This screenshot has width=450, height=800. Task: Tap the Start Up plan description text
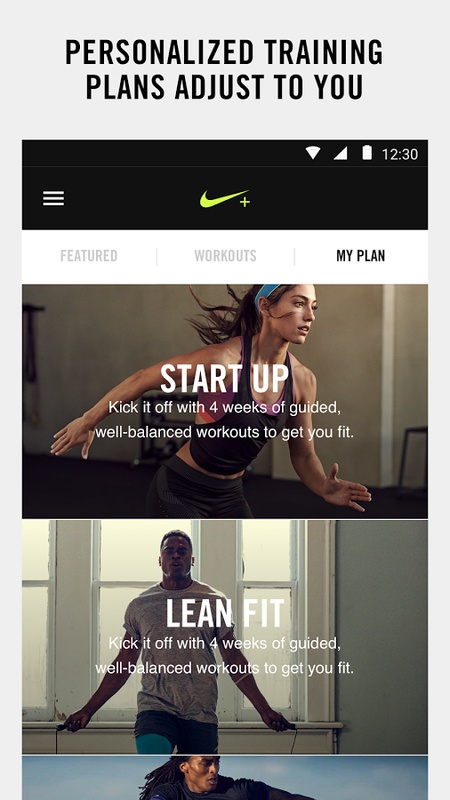click(224, 420)
